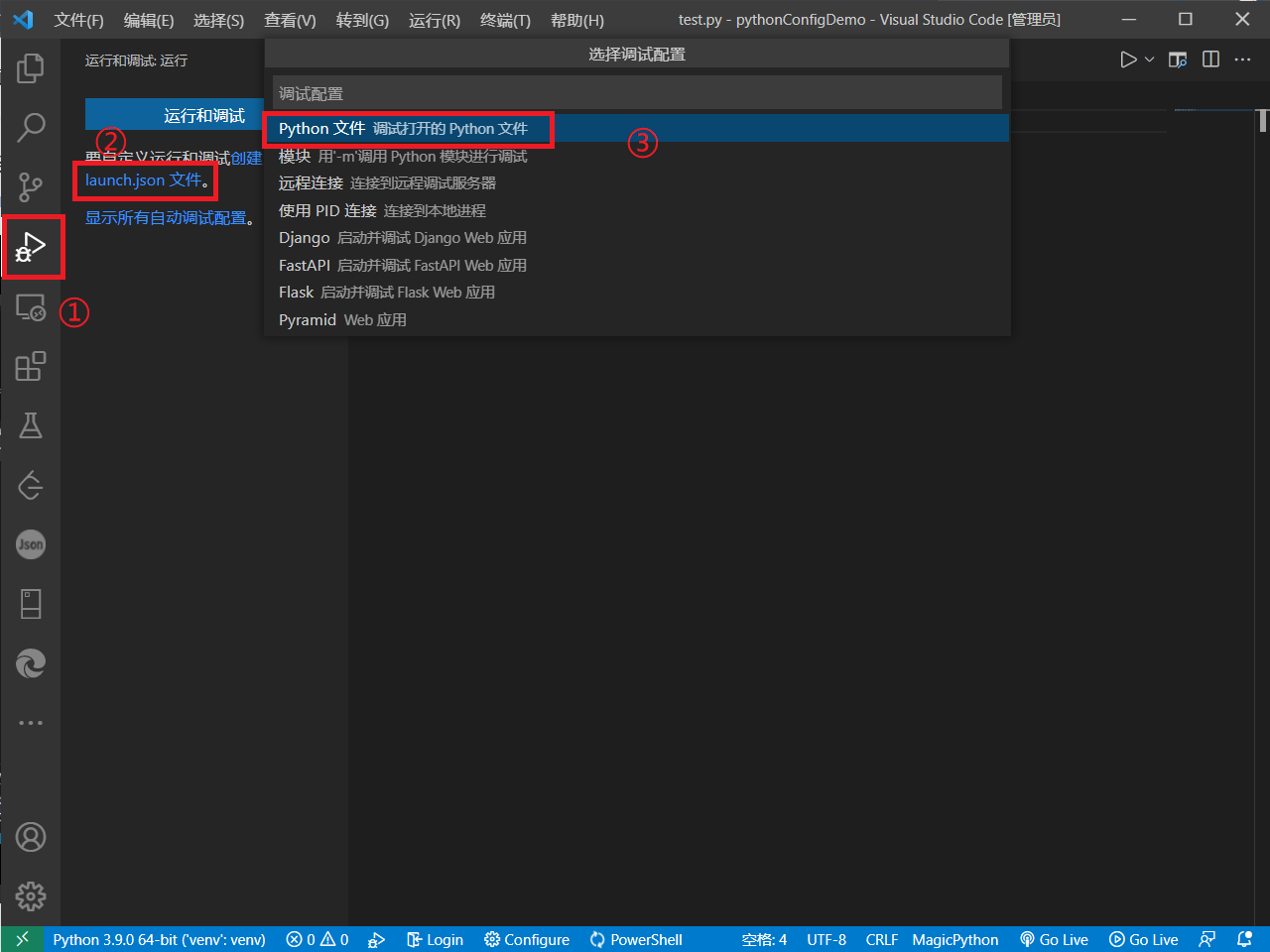
Task: Expand additional views ellipsis in activity bar
Action: tap(31, 723)
